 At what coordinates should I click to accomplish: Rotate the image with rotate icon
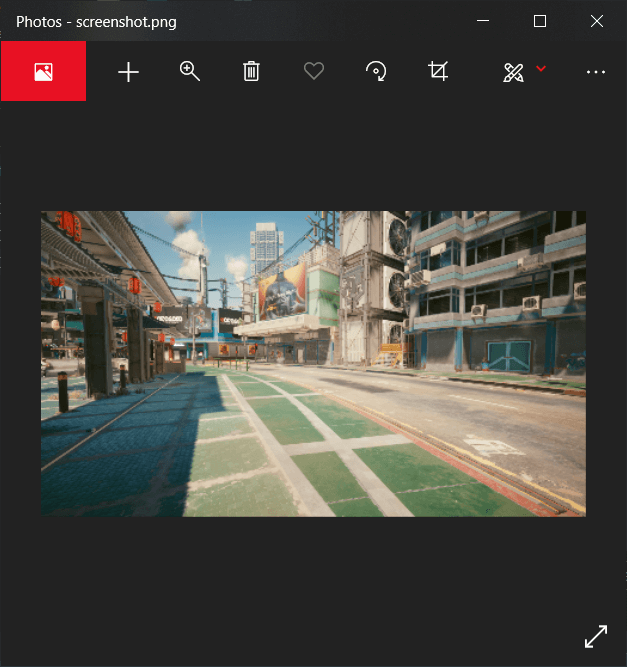click(x=376, y=72)
